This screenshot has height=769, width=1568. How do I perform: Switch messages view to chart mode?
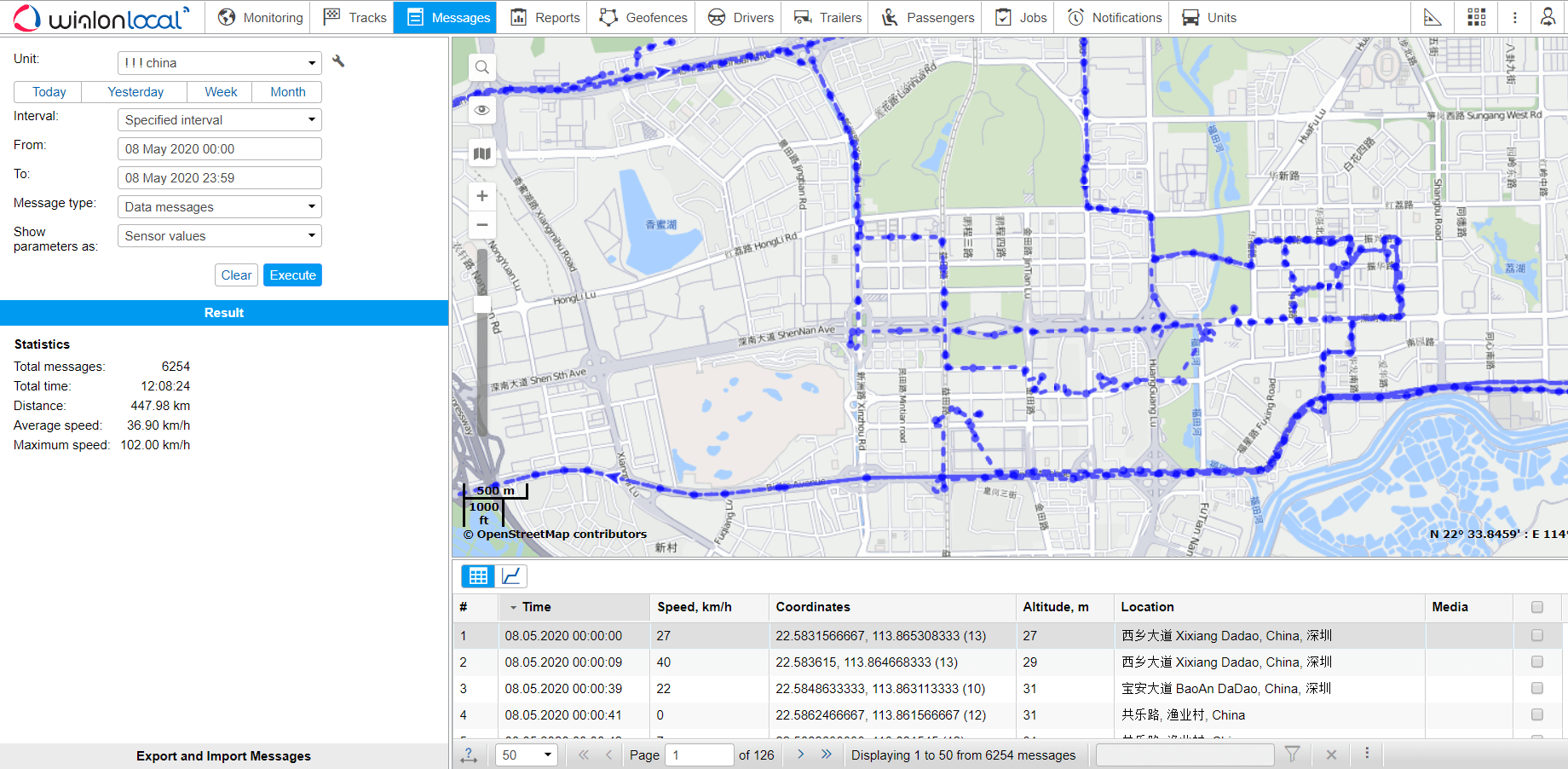click(511, 575)
